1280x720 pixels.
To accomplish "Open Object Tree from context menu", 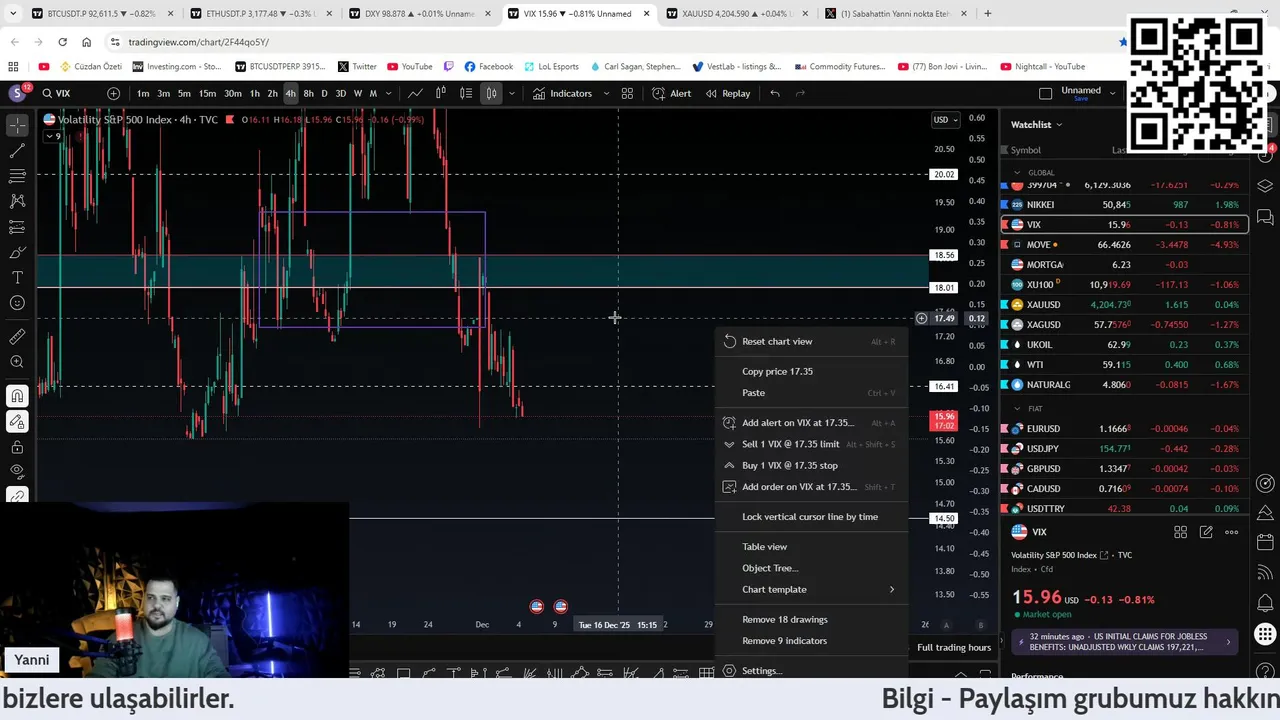I will pyautogui.click(x=811, y=568).
